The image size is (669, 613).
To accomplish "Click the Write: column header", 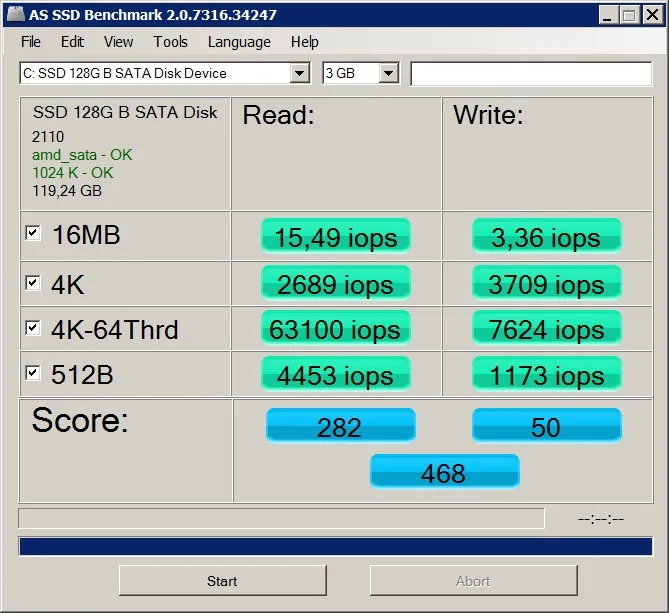I will (488, 115).
